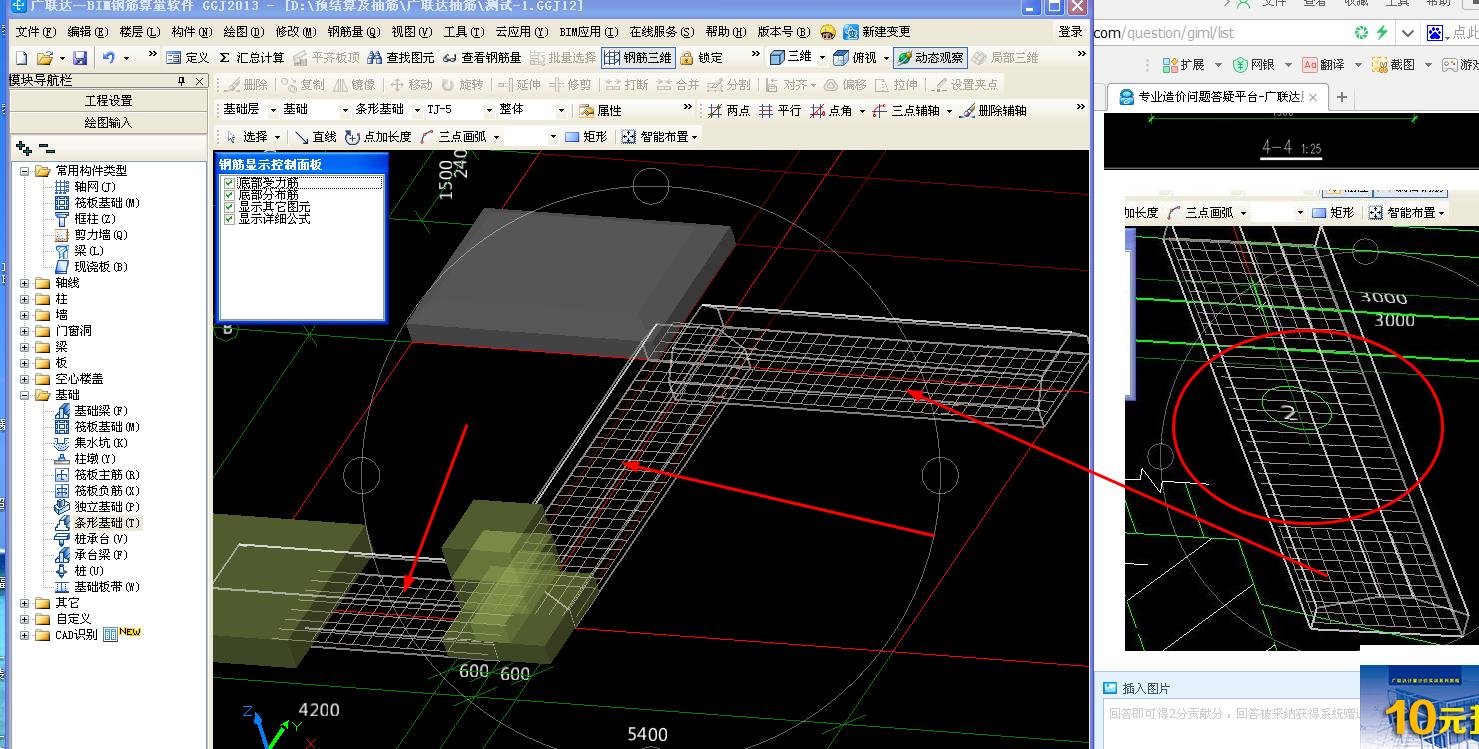Click 删除辅轴 delete auxiliary axis

(x=993, y=110)
